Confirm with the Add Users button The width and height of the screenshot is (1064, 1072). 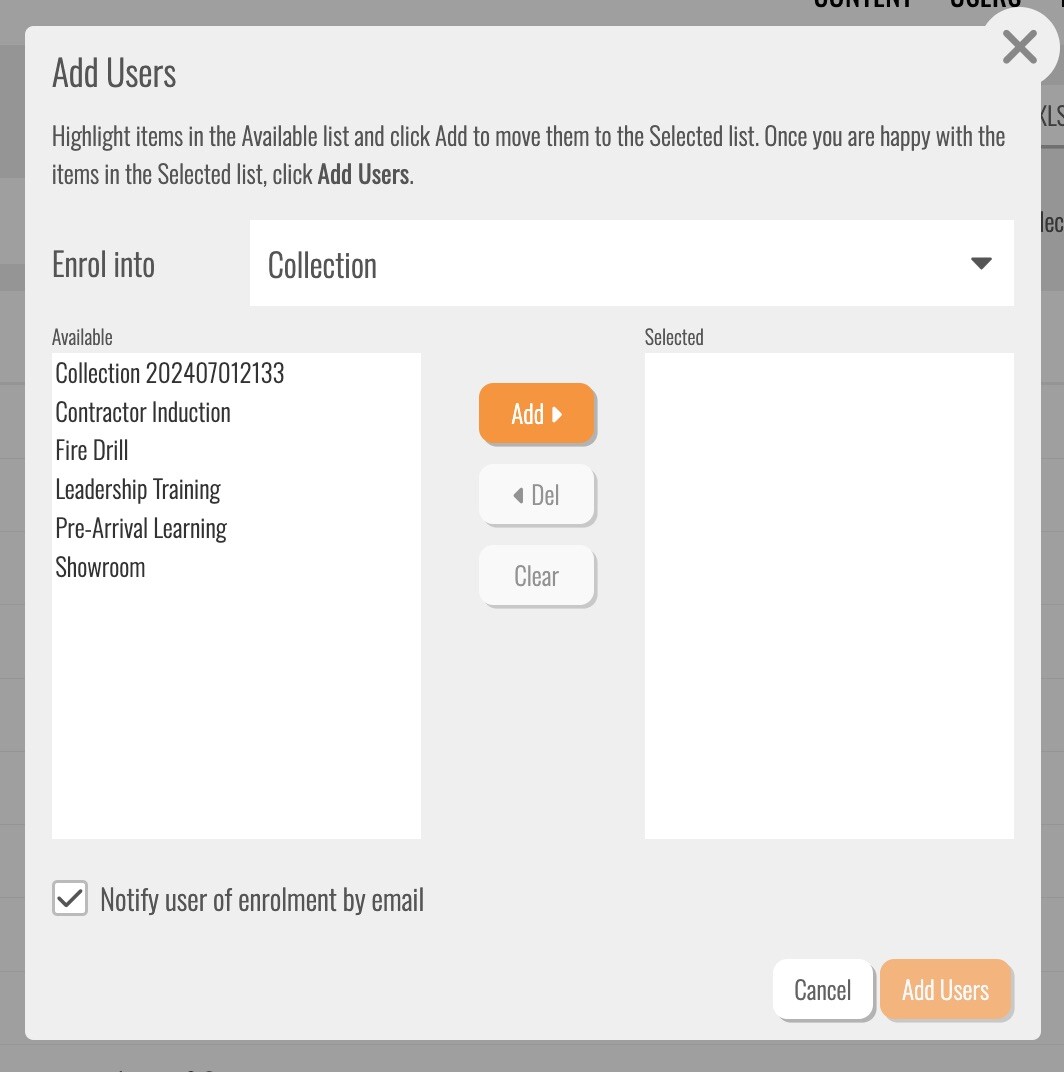(945, 990)
